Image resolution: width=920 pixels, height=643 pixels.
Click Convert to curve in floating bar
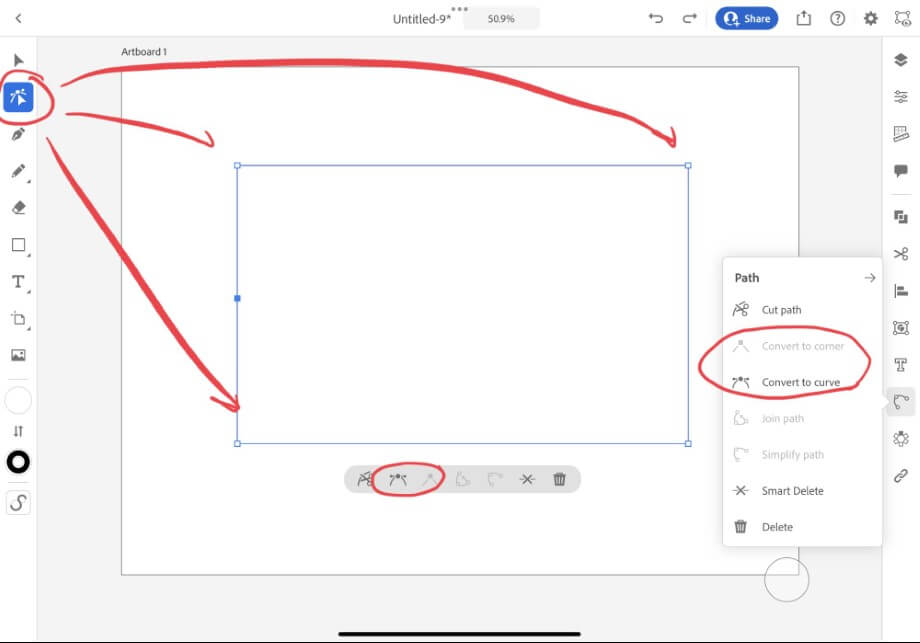pyautogui.click(x=398, y=479)
